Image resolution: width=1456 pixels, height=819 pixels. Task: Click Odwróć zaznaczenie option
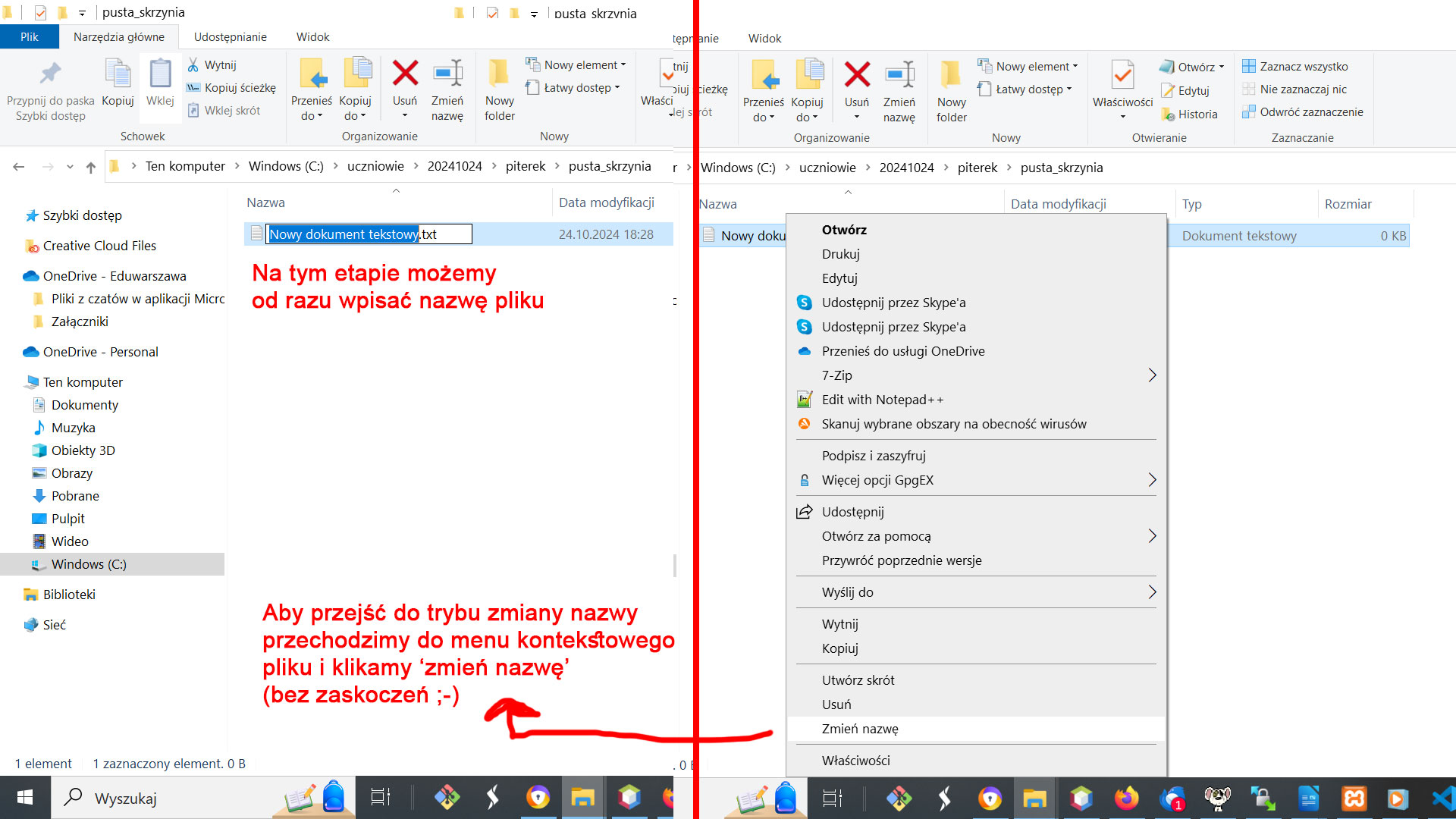[x=1310, y=112]
